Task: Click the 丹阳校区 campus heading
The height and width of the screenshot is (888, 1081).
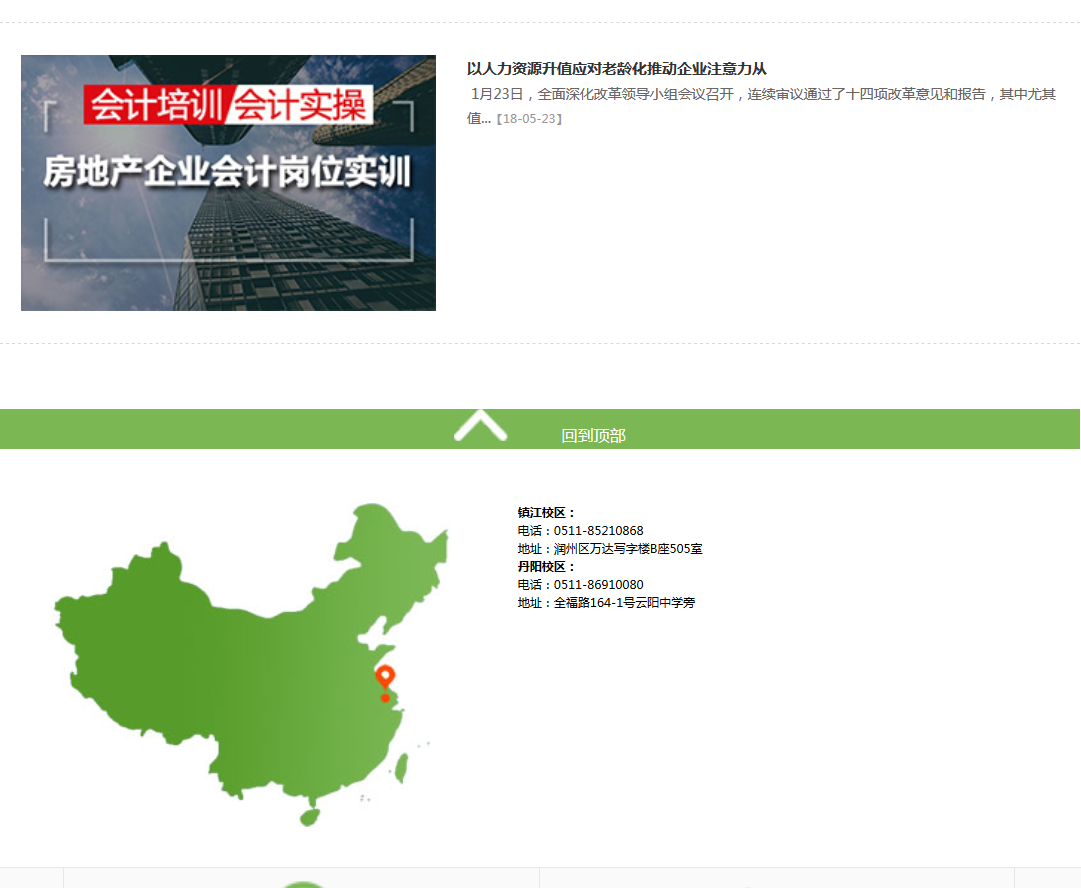Action: pyautogui.click(x=543, y=566)
